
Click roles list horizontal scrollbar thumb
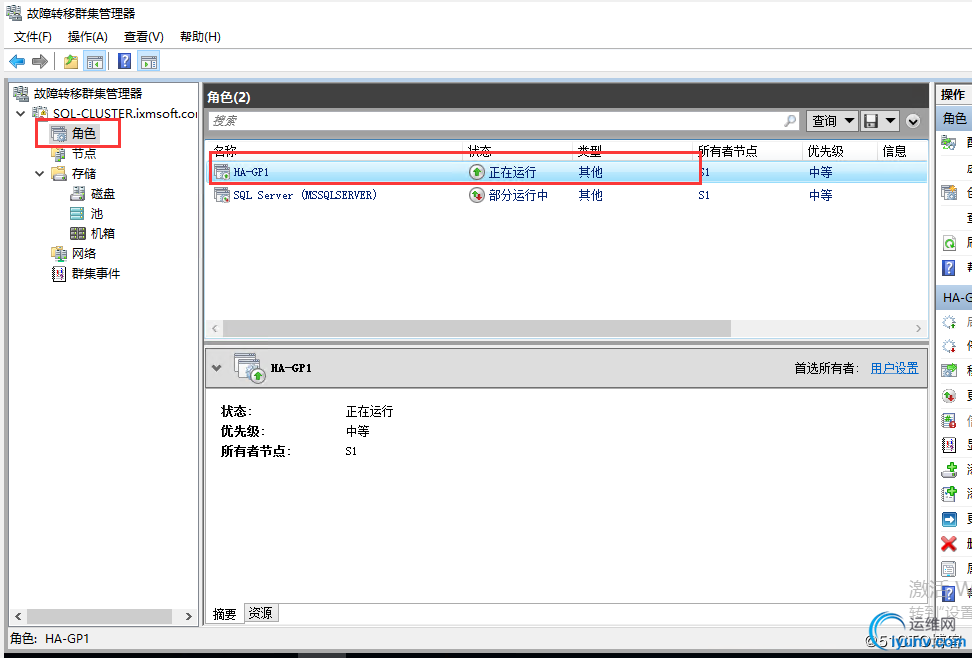coord(477,328)
